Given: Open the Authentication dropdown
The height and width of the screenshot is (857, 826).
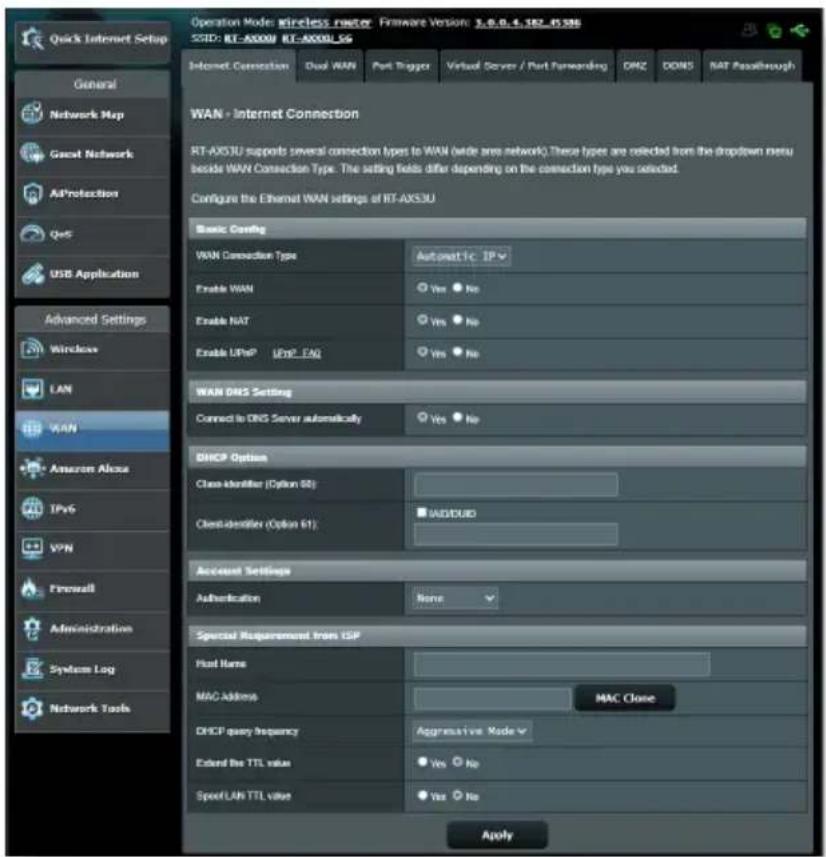Looking at the screenshot, I should click(455, 598).
